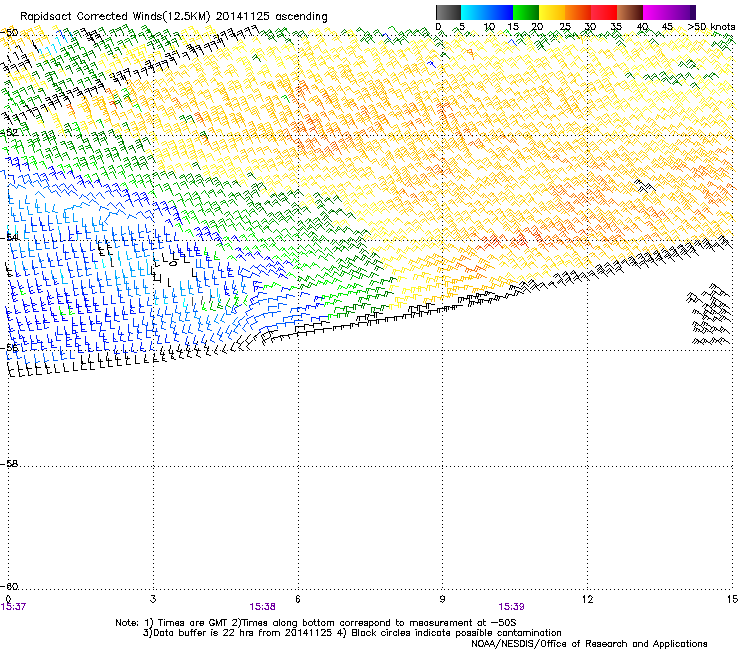
Task: Click the -54 latitude axis label
Action: pos(9,237)
